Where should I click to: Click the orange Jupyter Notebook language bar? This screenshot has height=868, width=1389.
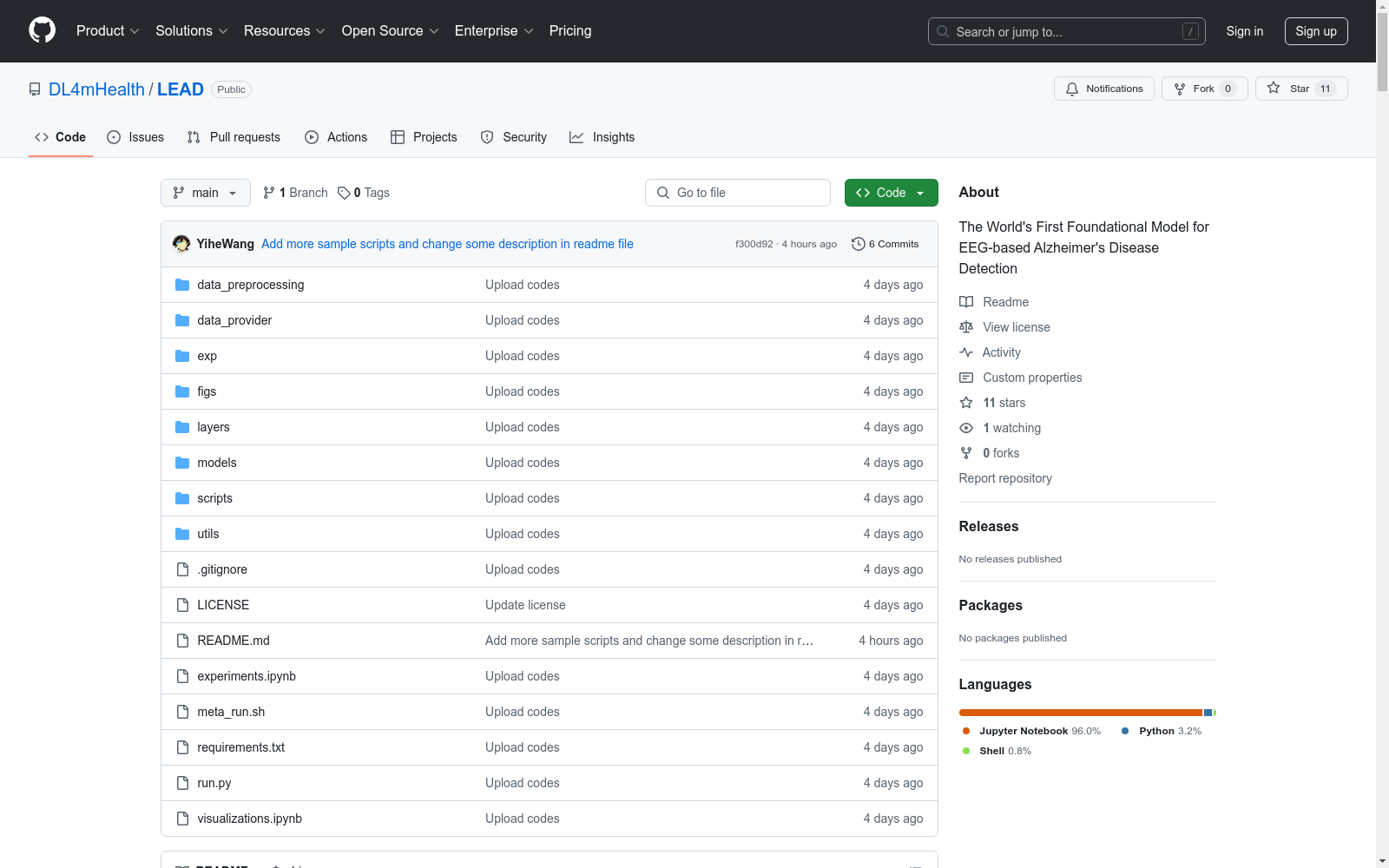1080,713
